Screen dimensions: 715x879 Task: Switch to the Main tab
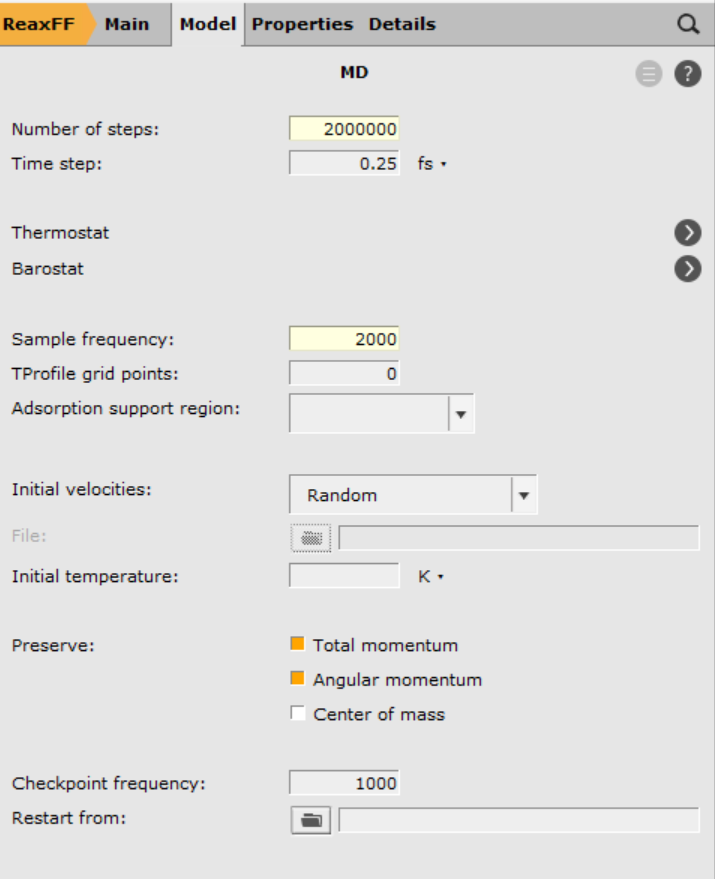(127, 24)
